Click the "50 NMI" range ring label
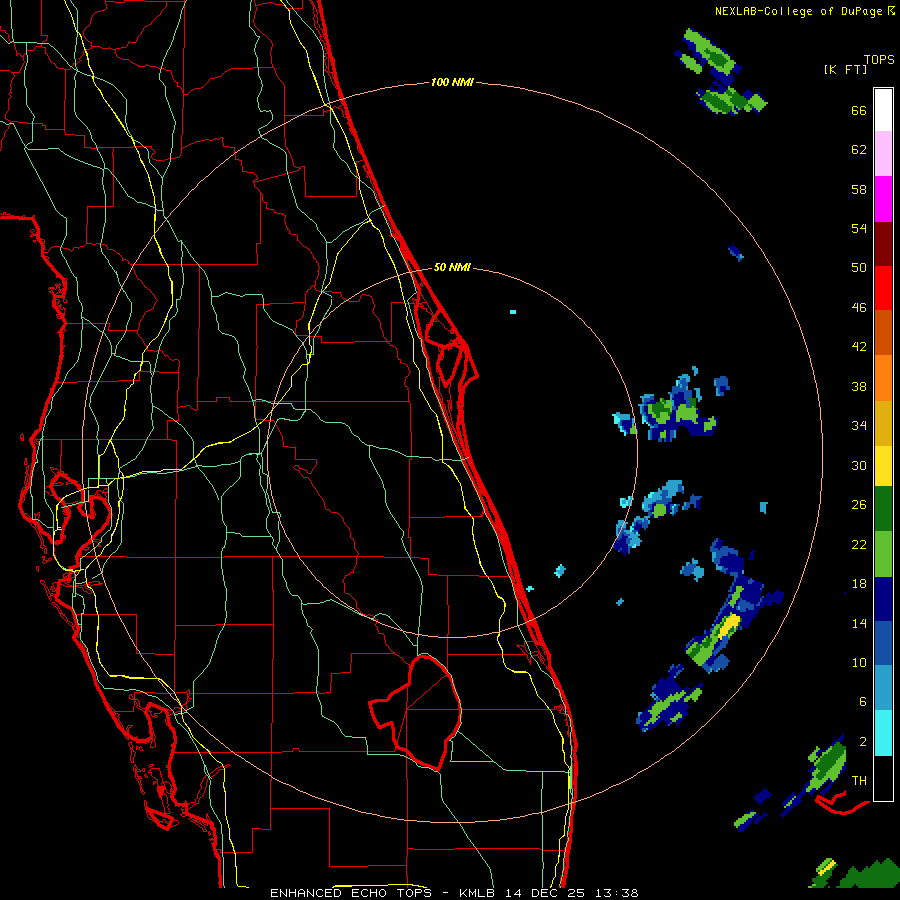Viewport: 900px width, 900px height. [452, 267]
